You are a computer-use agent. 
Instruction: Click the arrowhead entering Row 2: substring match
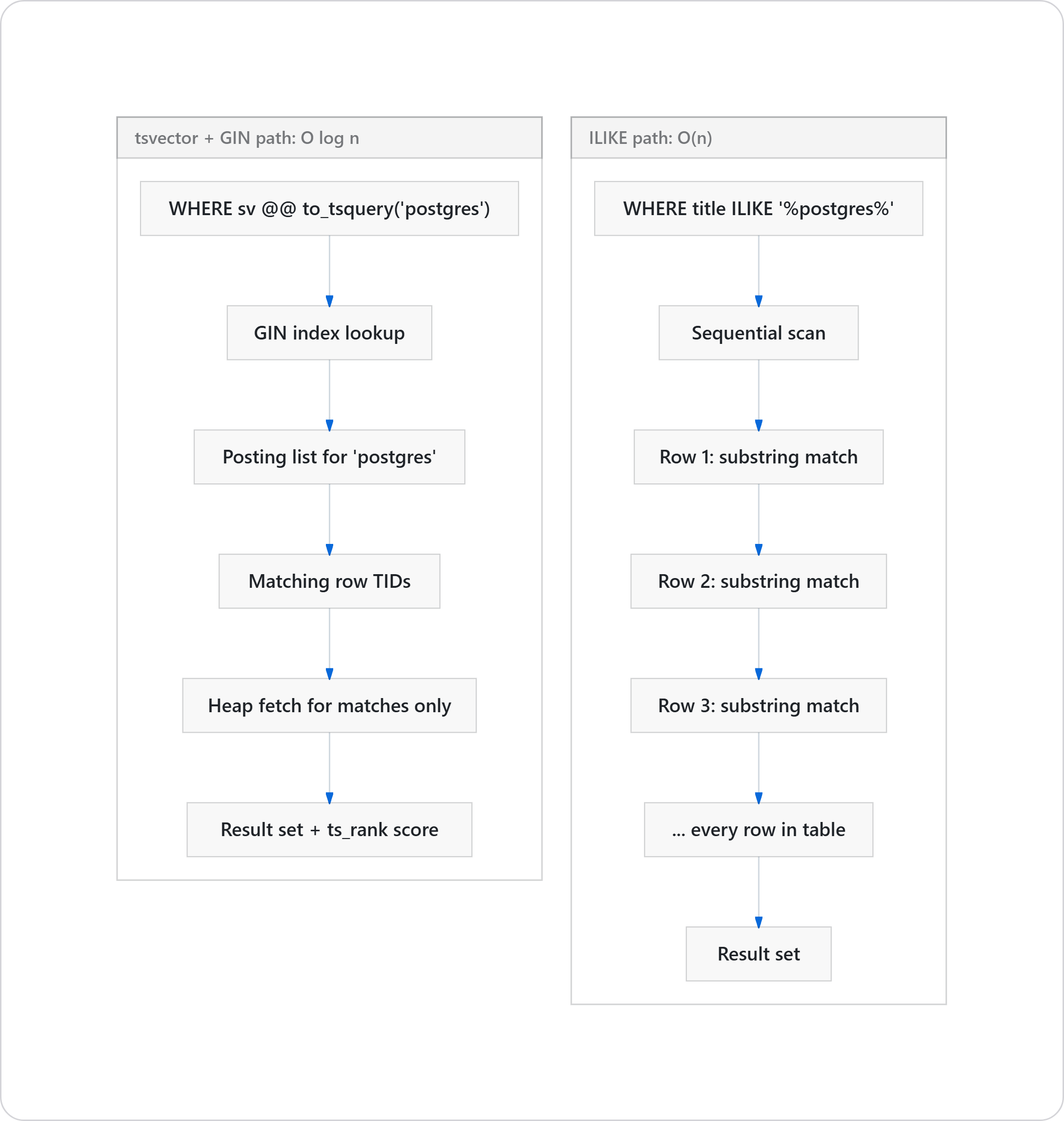(x=759, y=549)
